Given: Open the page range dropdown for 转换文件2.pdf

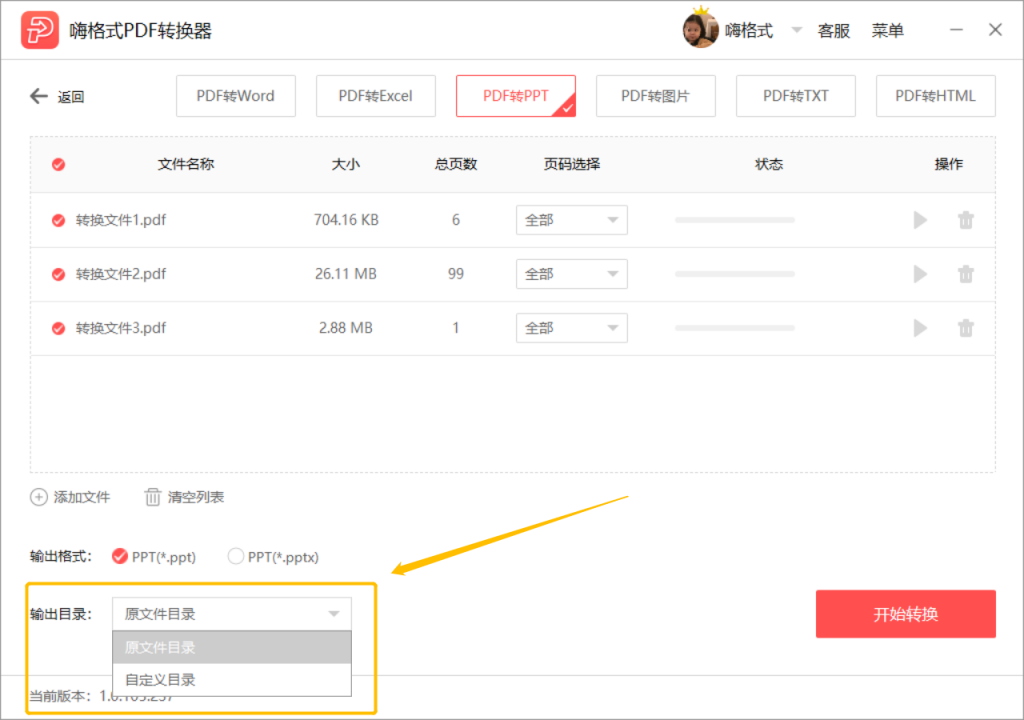Looking at the screenshot, I should tap(571, 274).
